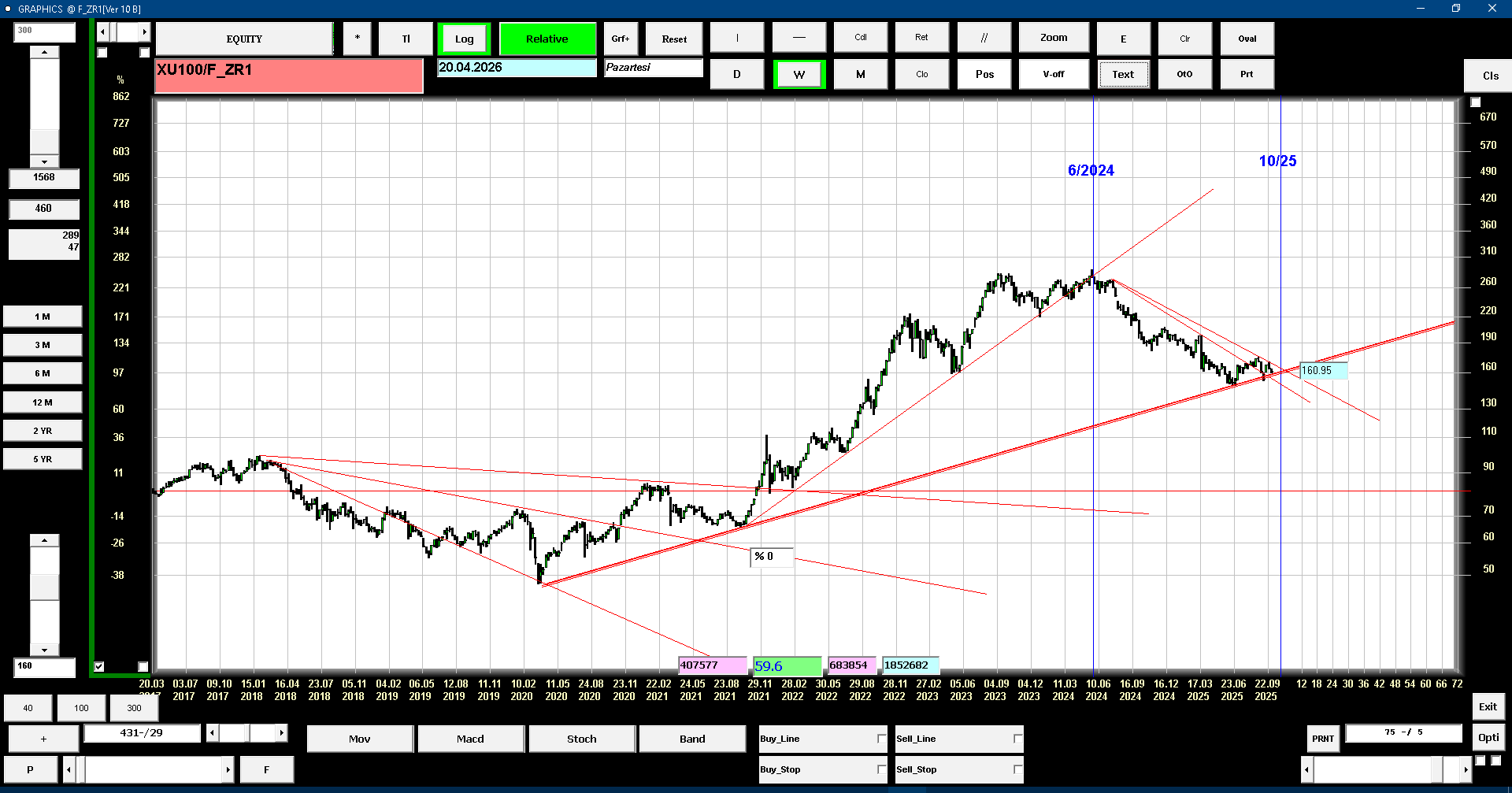Show the Mov moving average indicator
1512x793 pixels.
[x=360, y=739]
